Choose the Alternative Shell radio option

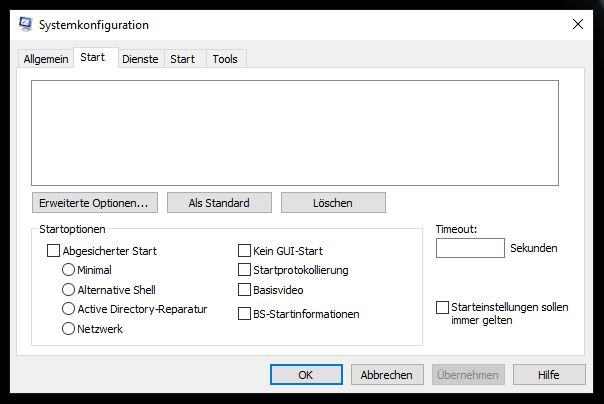pos(68,289)
